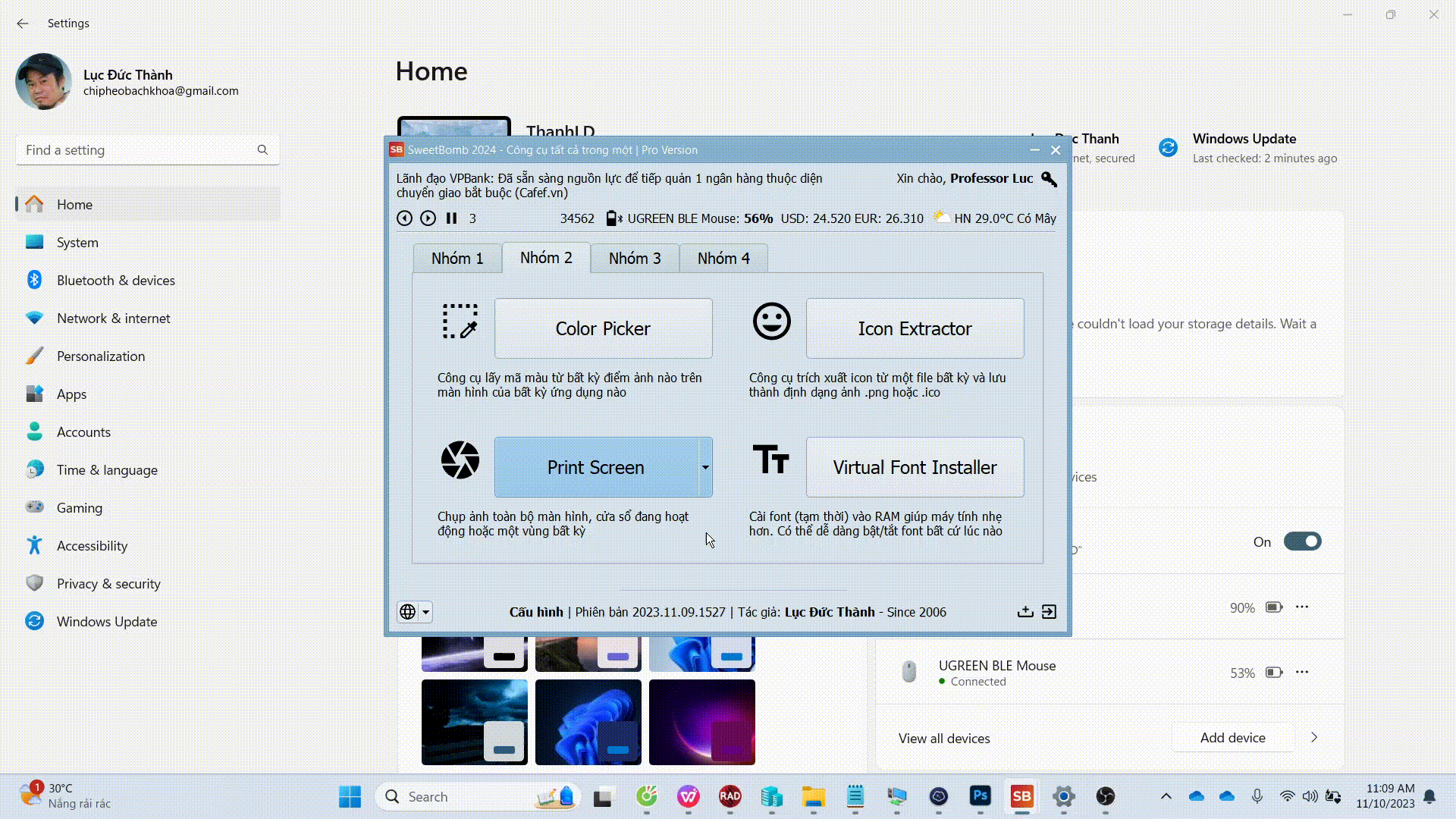
Task: Switch to Nhóm 1 tab
Action: pos(457,259)
